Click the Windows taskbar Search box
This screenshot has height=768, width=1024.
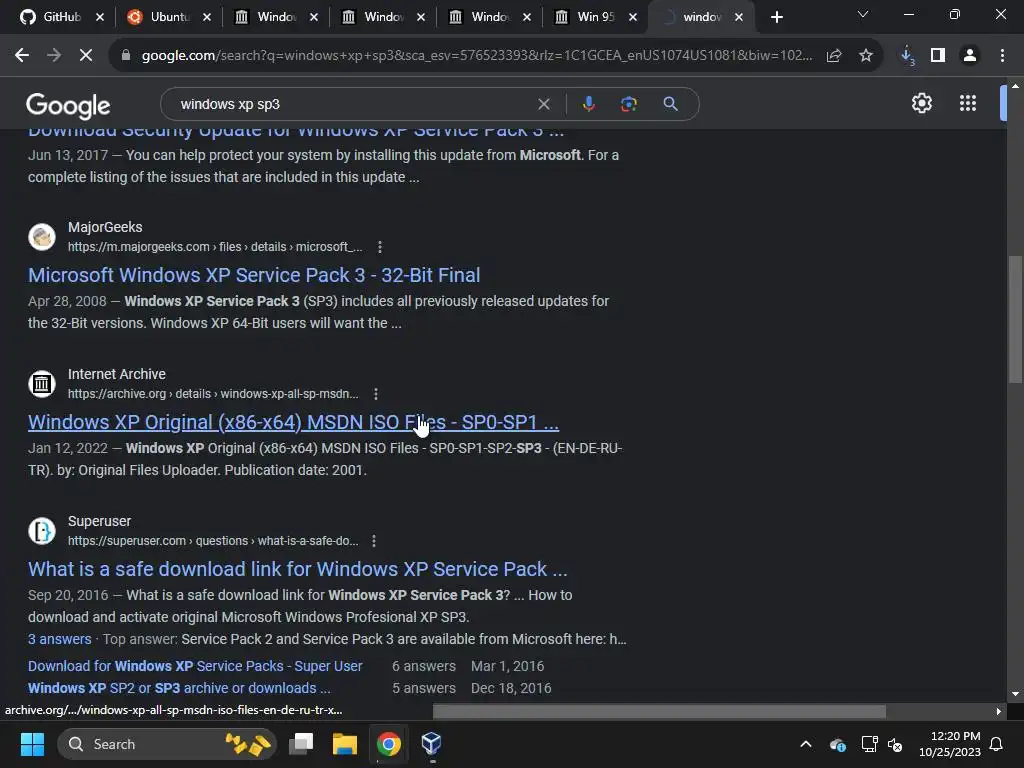click(167, 744)
